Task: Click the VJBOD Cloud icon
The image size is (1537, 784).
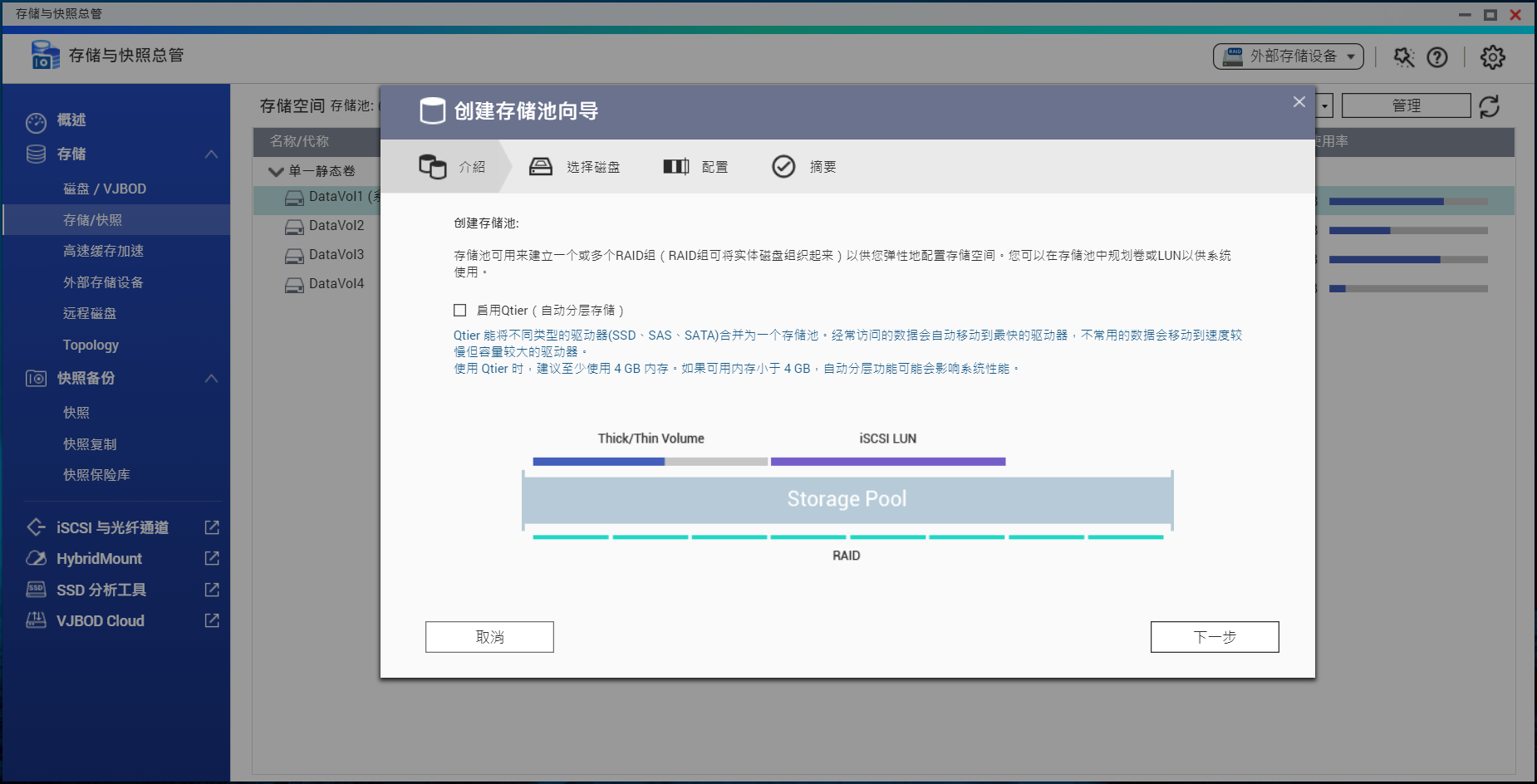Action: tap(37, 620)
